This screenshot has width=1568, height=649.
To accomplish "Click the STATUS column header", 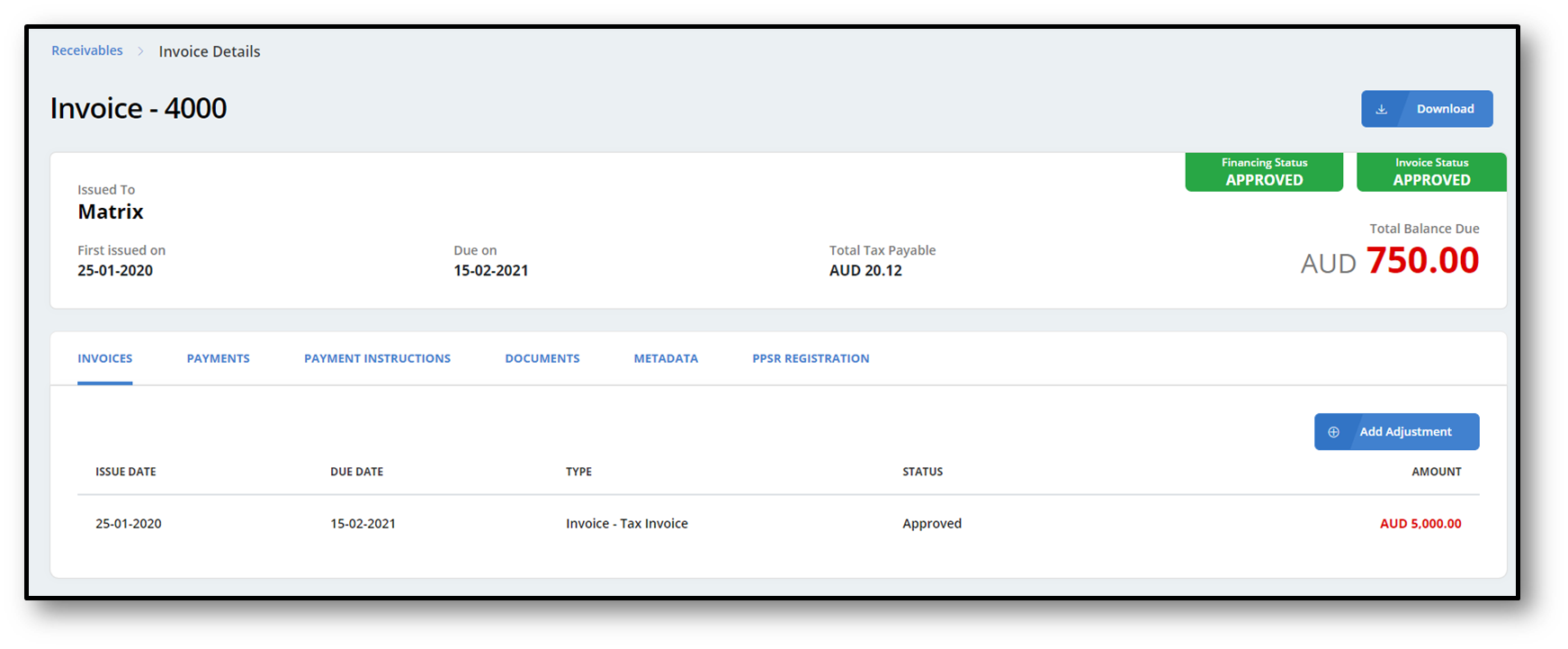I will pos(923,472).
